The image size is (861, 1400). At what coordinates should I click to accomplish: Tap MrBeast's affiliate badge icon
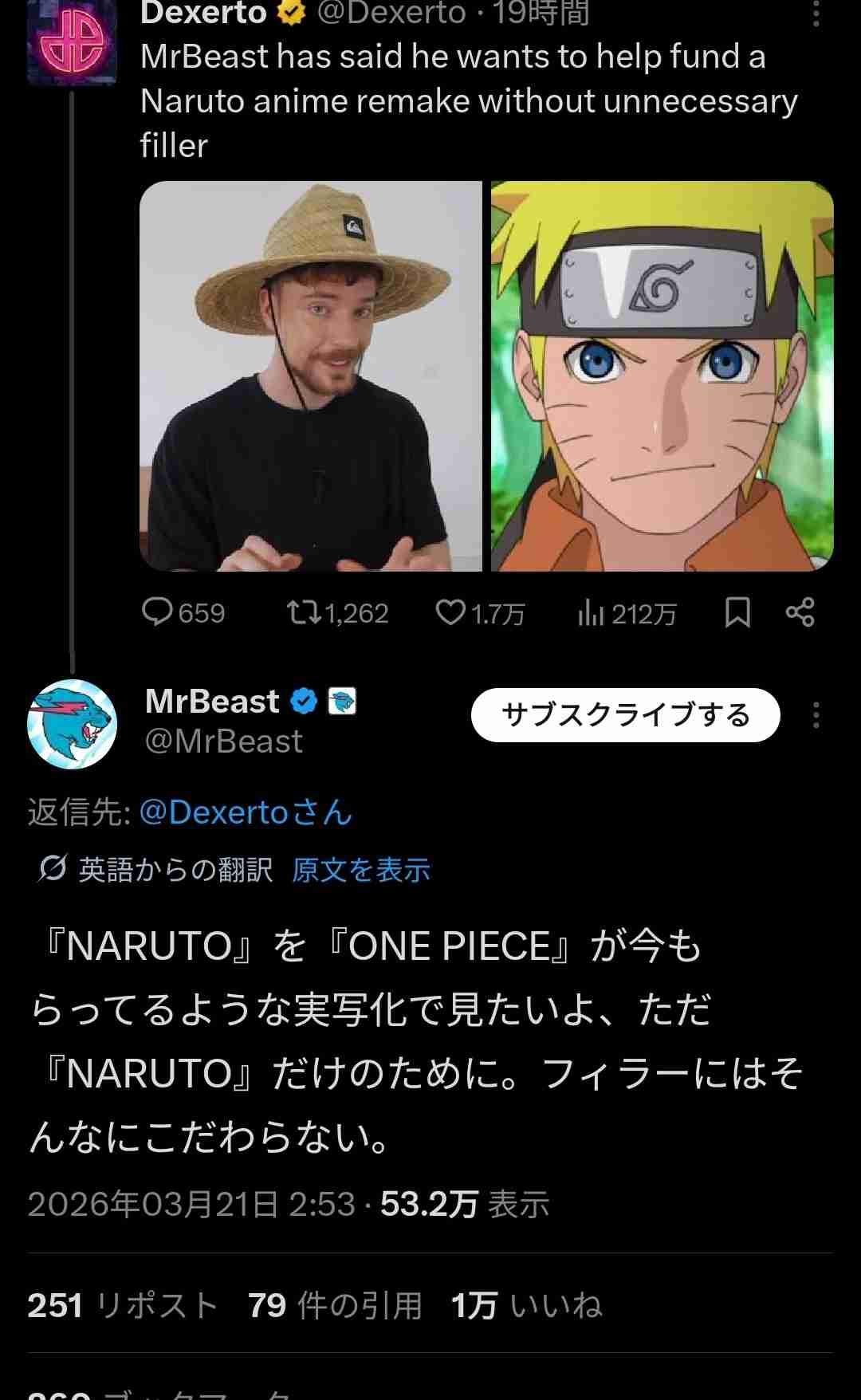point(343,702)
